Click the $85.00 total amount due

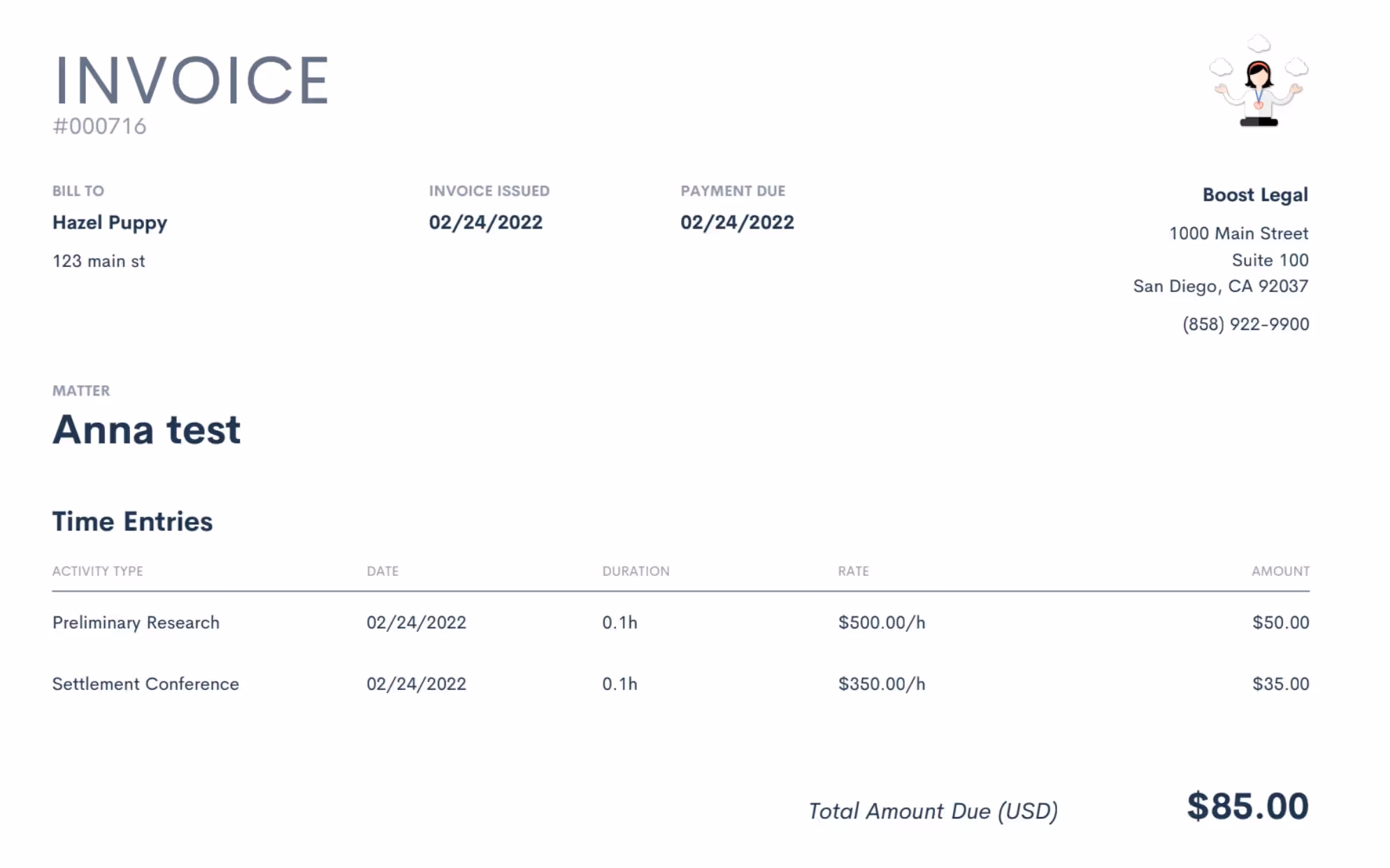(x=1247, y=806)
